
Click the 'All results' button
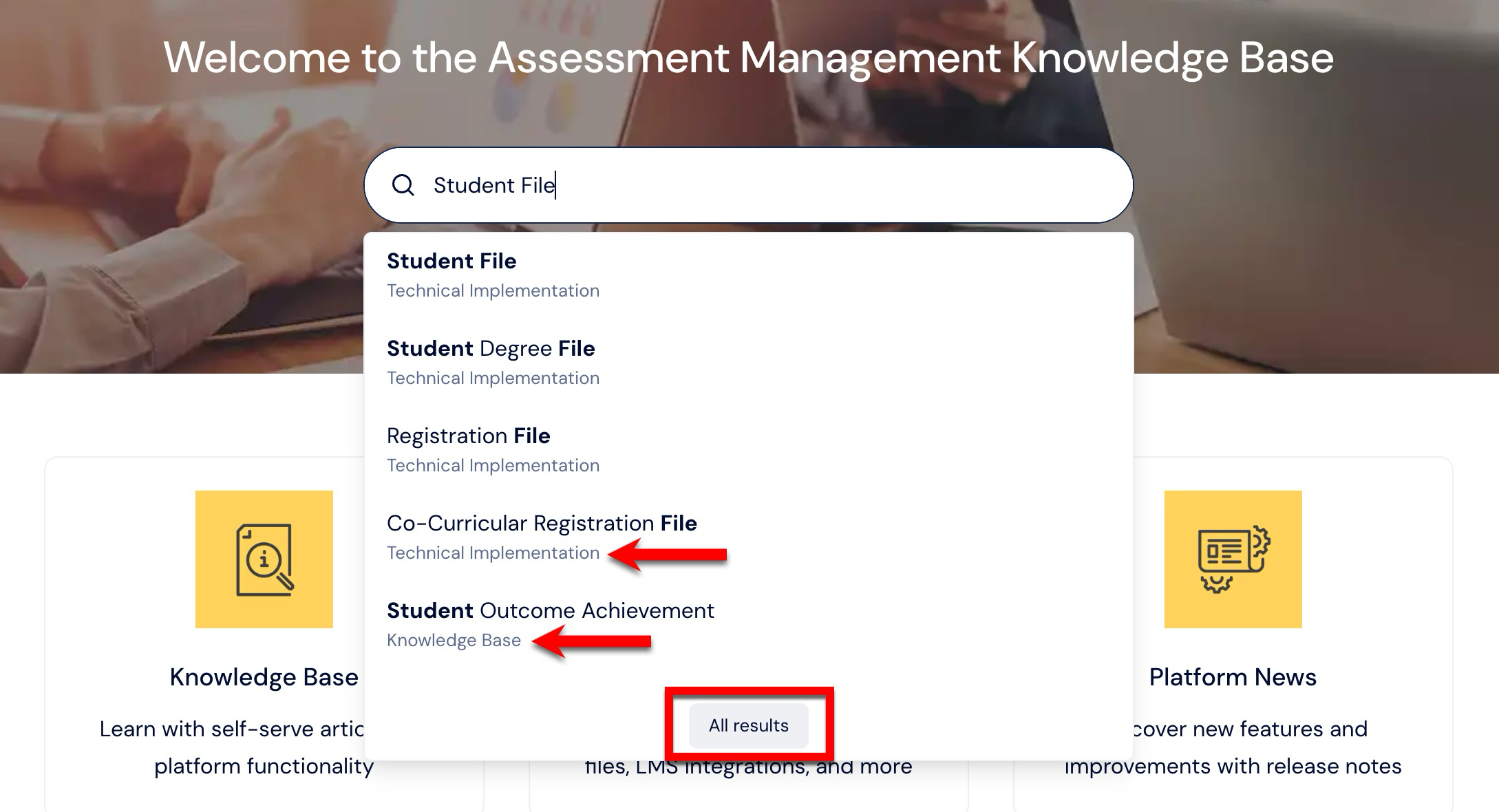click(748, 725)
